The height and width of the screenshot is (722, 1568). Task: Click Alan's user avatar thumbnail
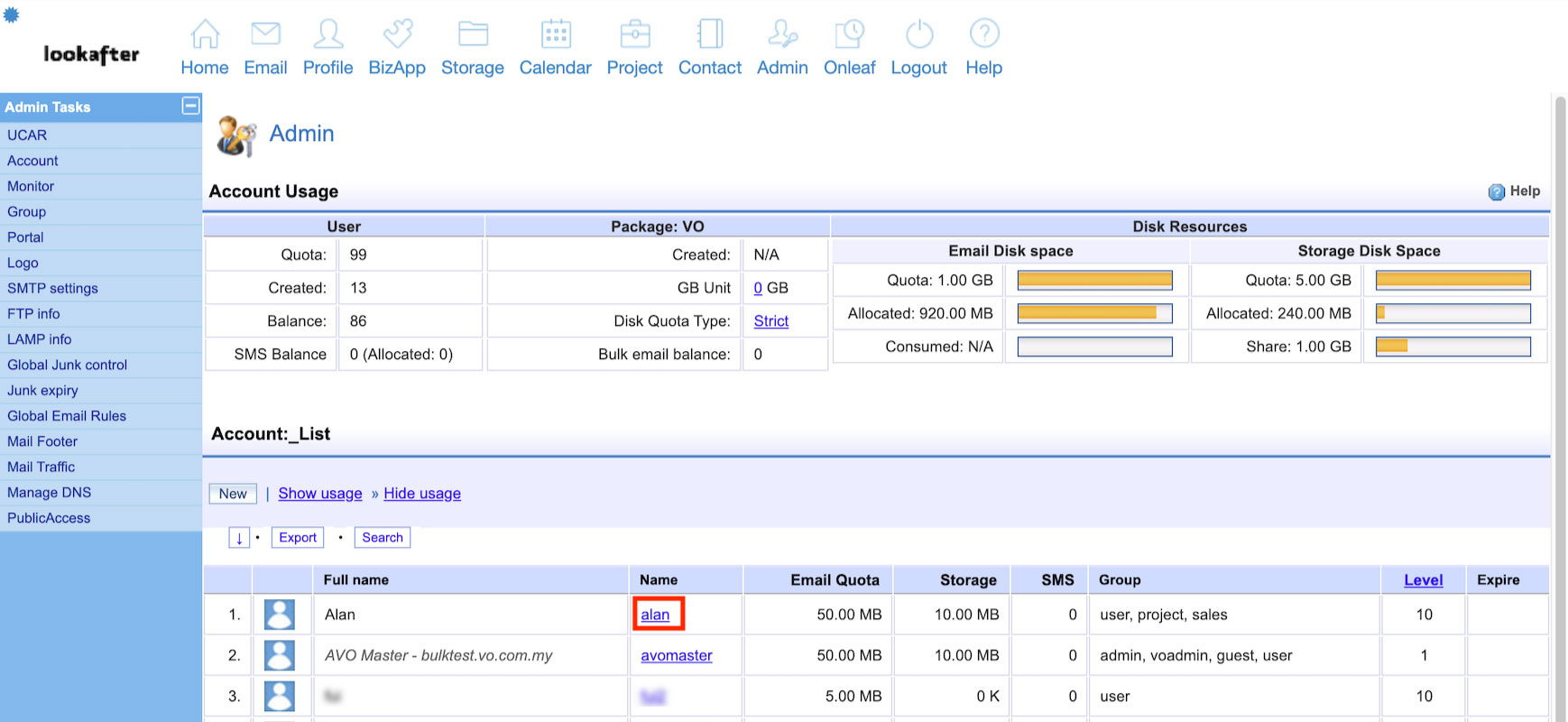point(280,615)
